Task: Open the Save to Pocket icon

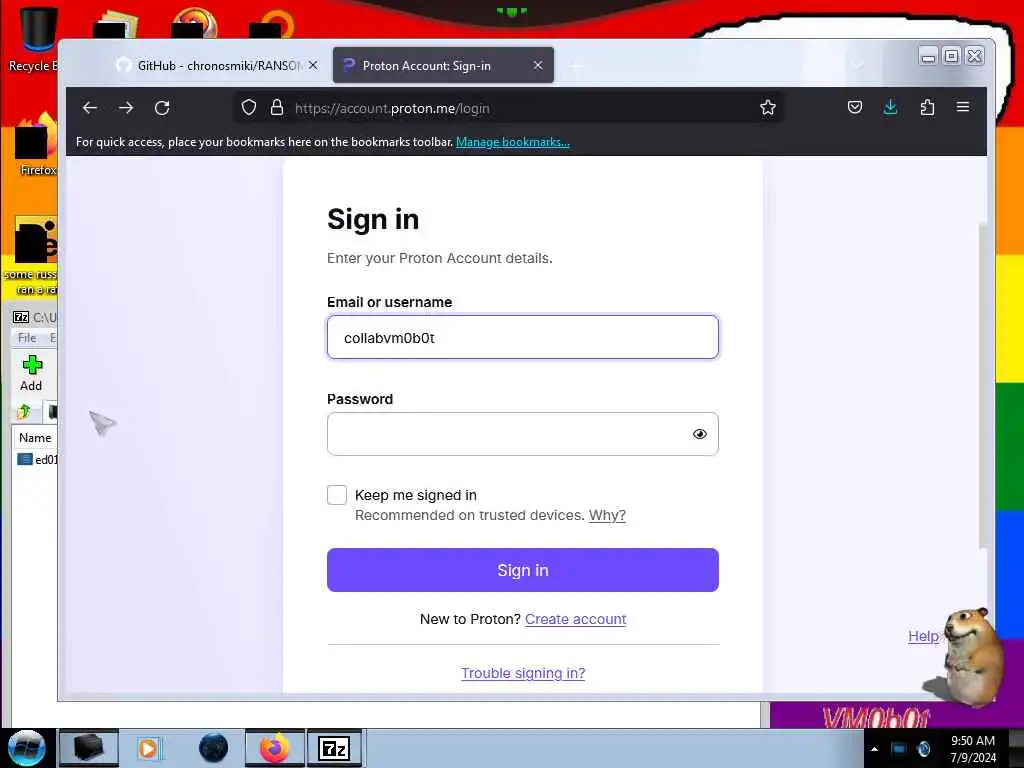Action: tap(855, 107)
